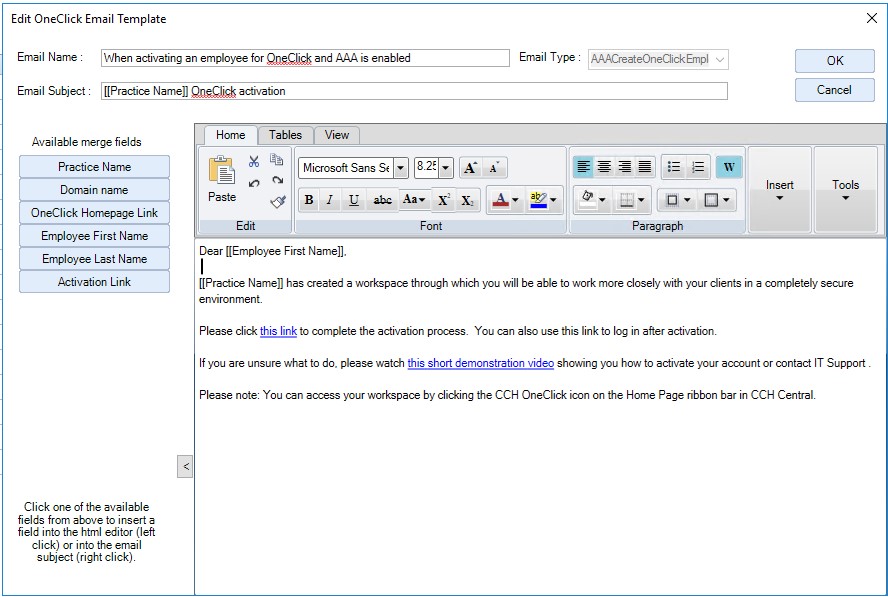Open the Email Type dropdown
This screenshot has width=888, height=597.
coord(720,59)
